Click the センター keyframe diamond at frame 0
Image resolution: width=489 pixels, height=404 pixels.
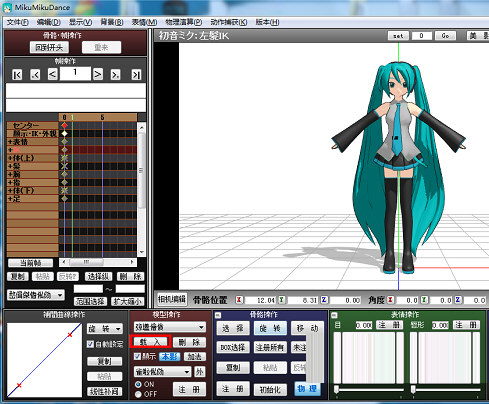64,125
